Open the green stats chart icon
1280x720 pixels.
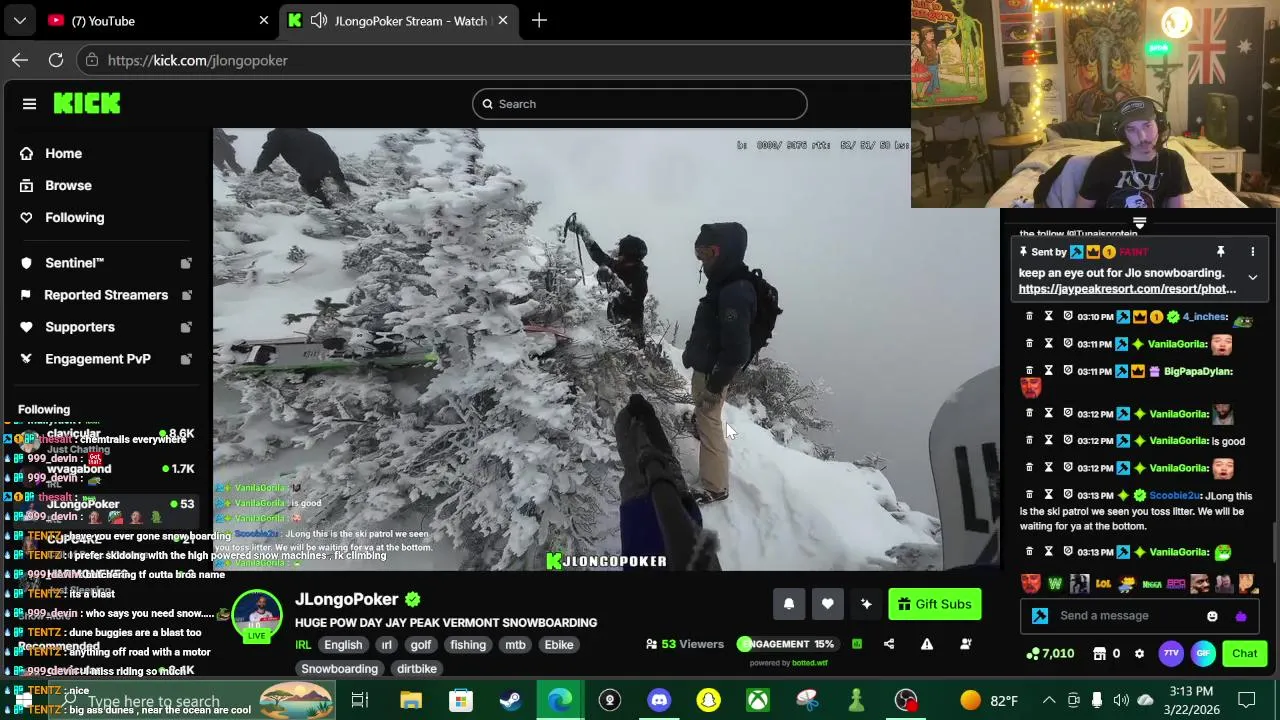(857, 644)
